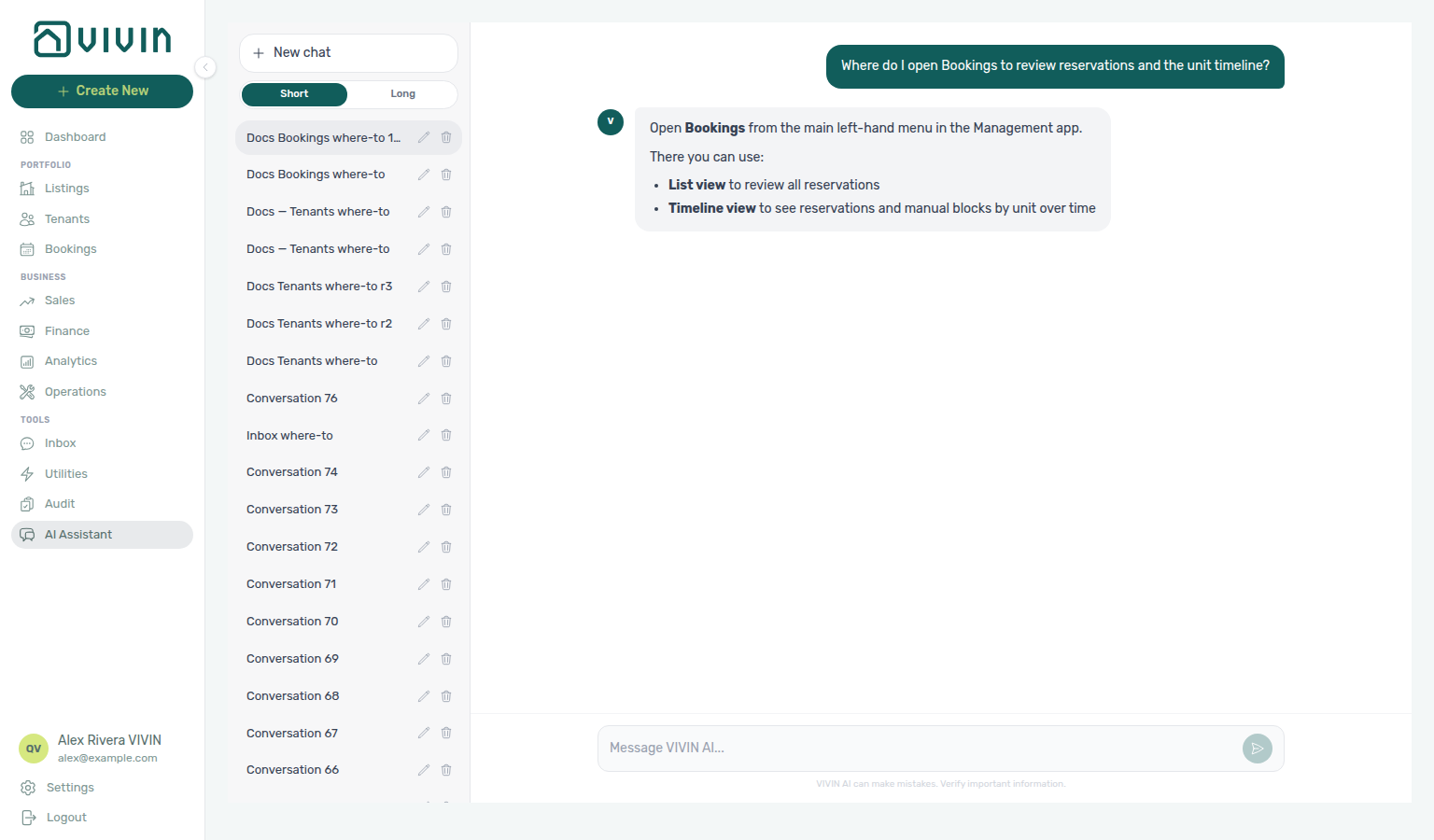
Task: Delete Conversation 67
Action: click(x=446, y=734)
